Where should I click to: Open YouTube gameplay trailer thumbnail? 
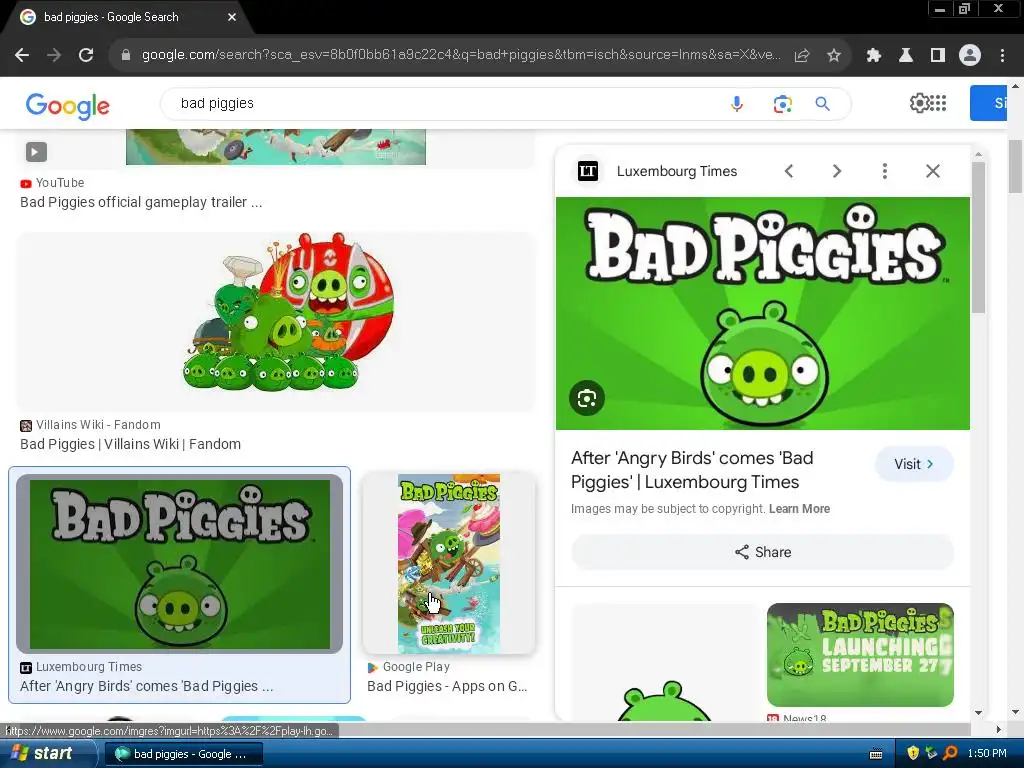276,147
